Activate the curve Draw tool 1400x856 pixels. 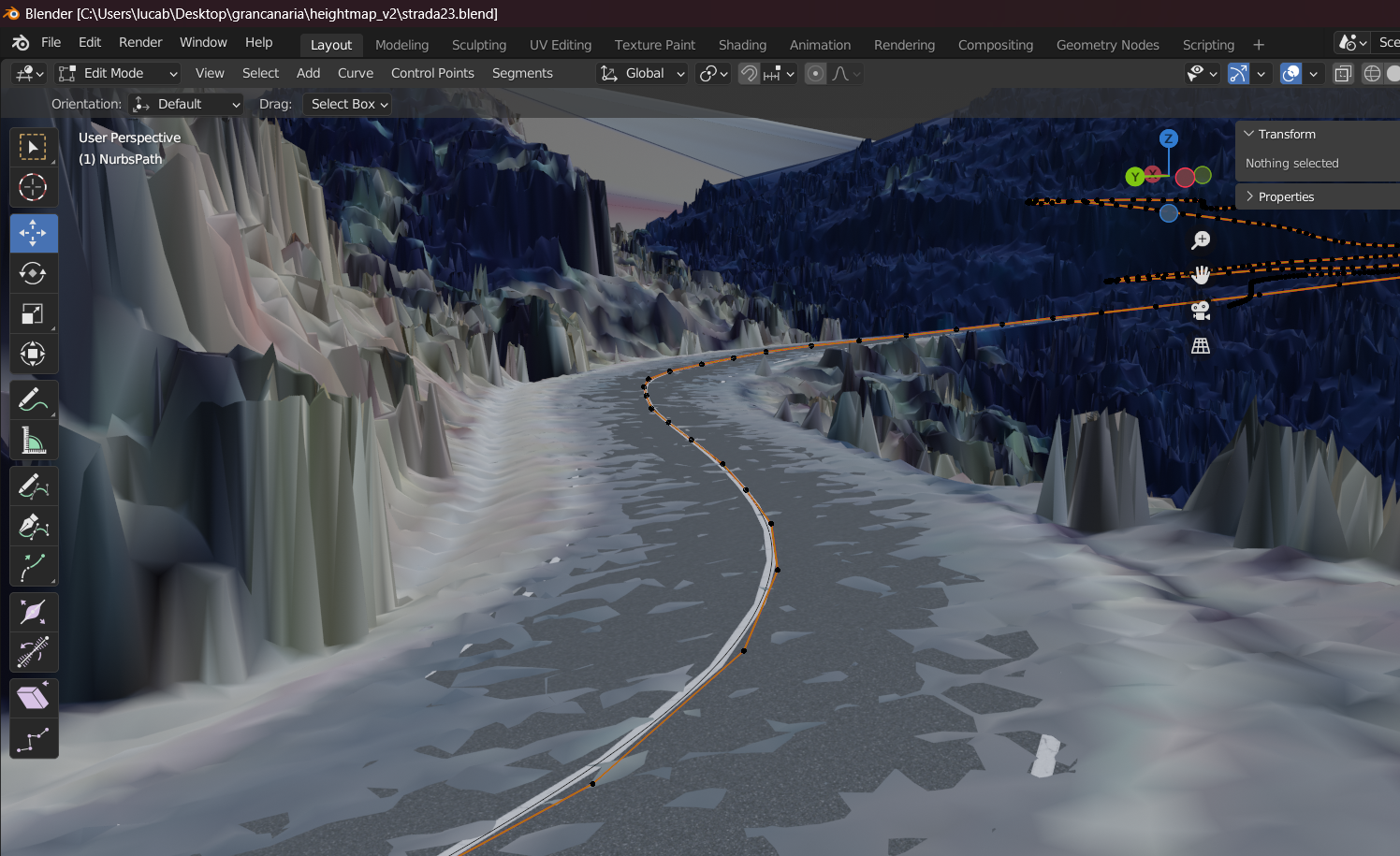coord(34,486)
